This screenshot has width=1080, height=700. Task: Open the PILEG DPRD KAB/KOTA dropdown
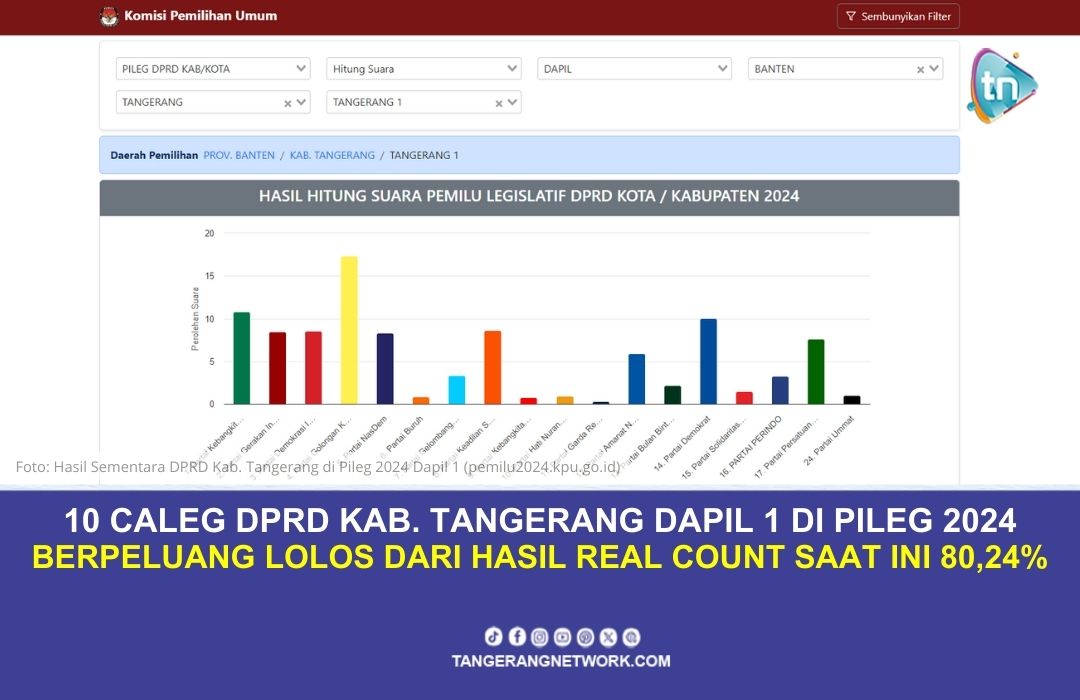298,68
